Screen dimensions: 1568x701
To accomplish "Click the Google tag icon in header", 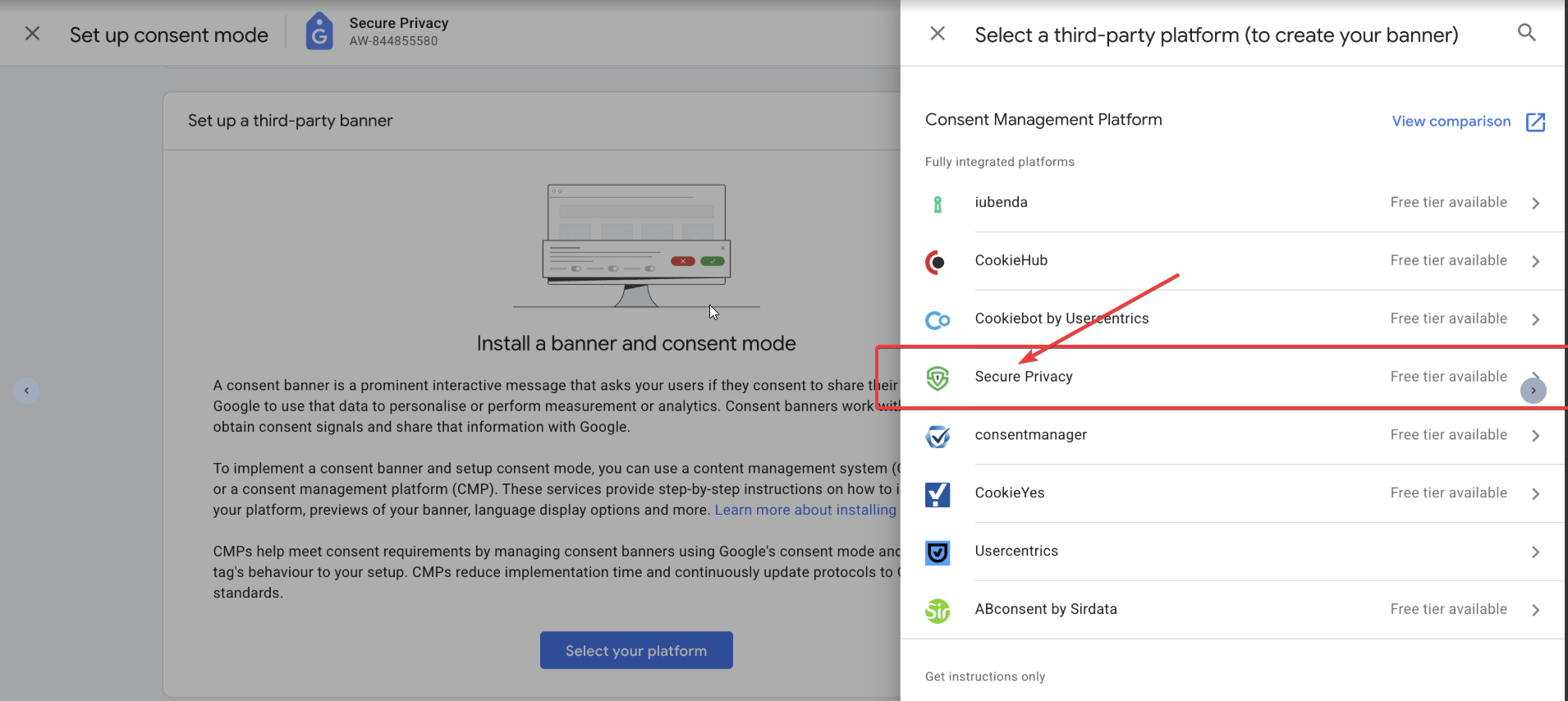I will click(x=319, y=31).
